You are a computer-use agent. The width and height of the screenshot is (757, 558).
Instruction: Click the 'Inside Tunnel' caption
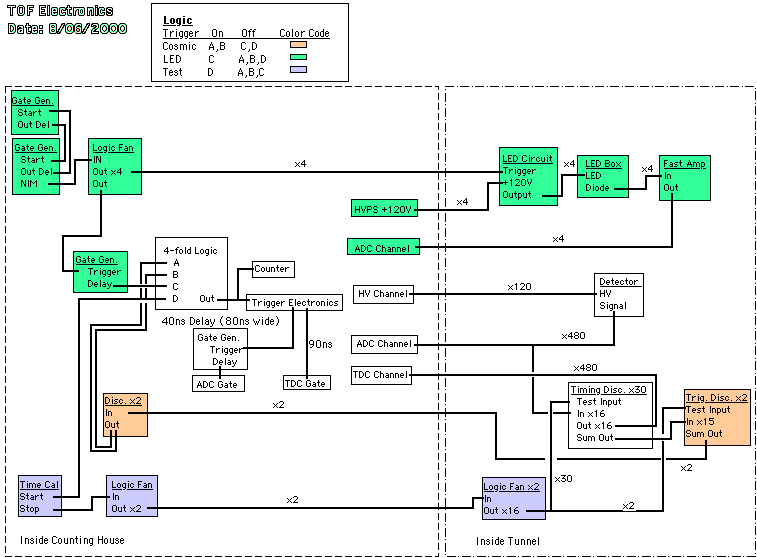coord(508,542)
